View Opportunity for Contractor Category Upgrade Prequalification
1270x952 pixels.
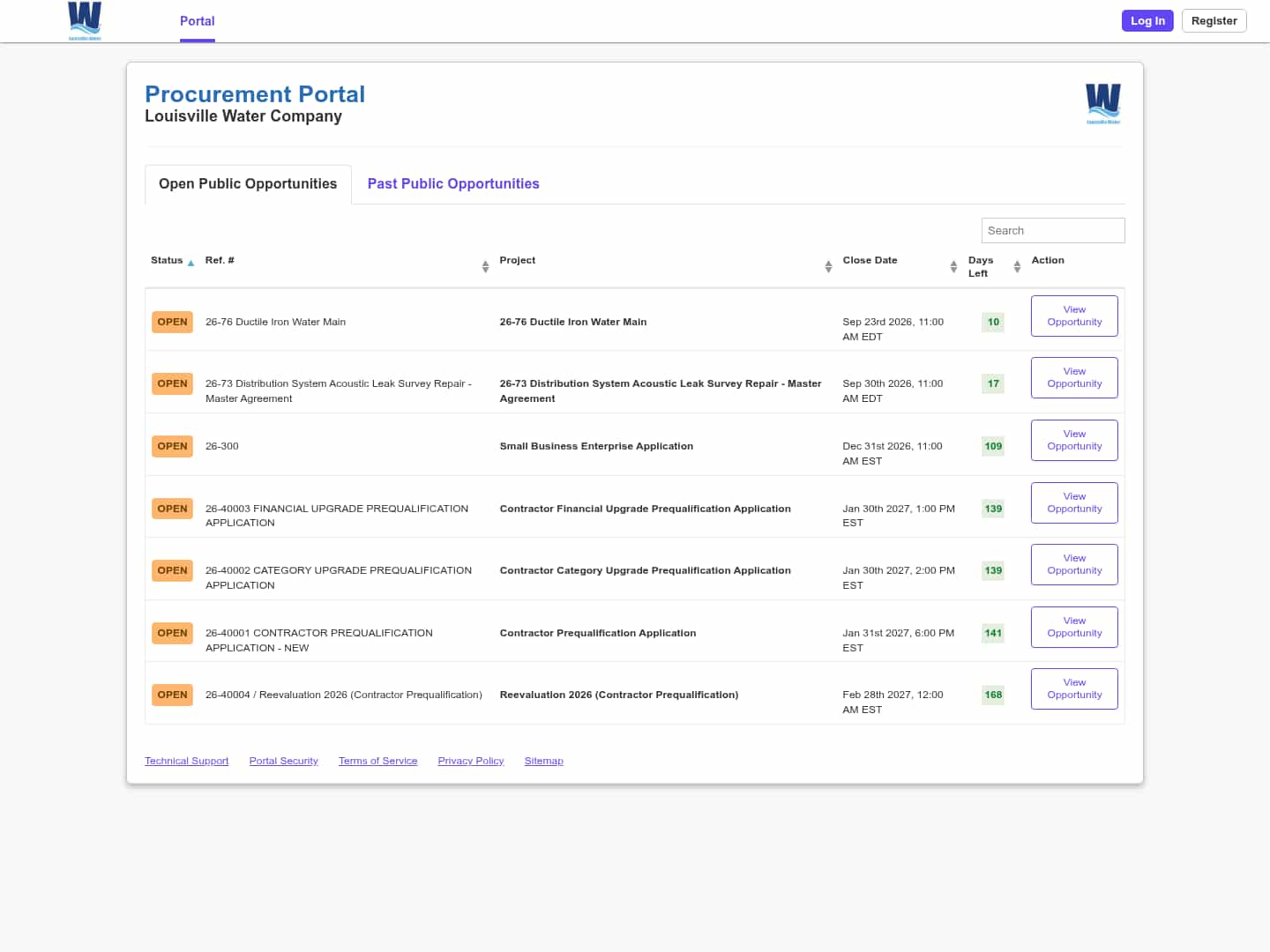point(1074,564)
